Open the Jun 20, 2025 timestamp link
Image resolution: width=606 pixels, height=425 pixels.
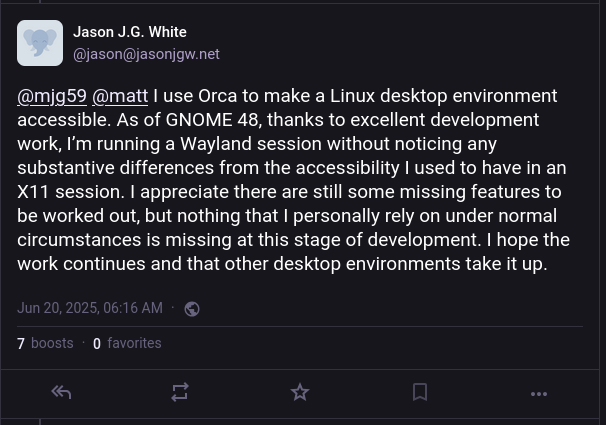[90, 308]
